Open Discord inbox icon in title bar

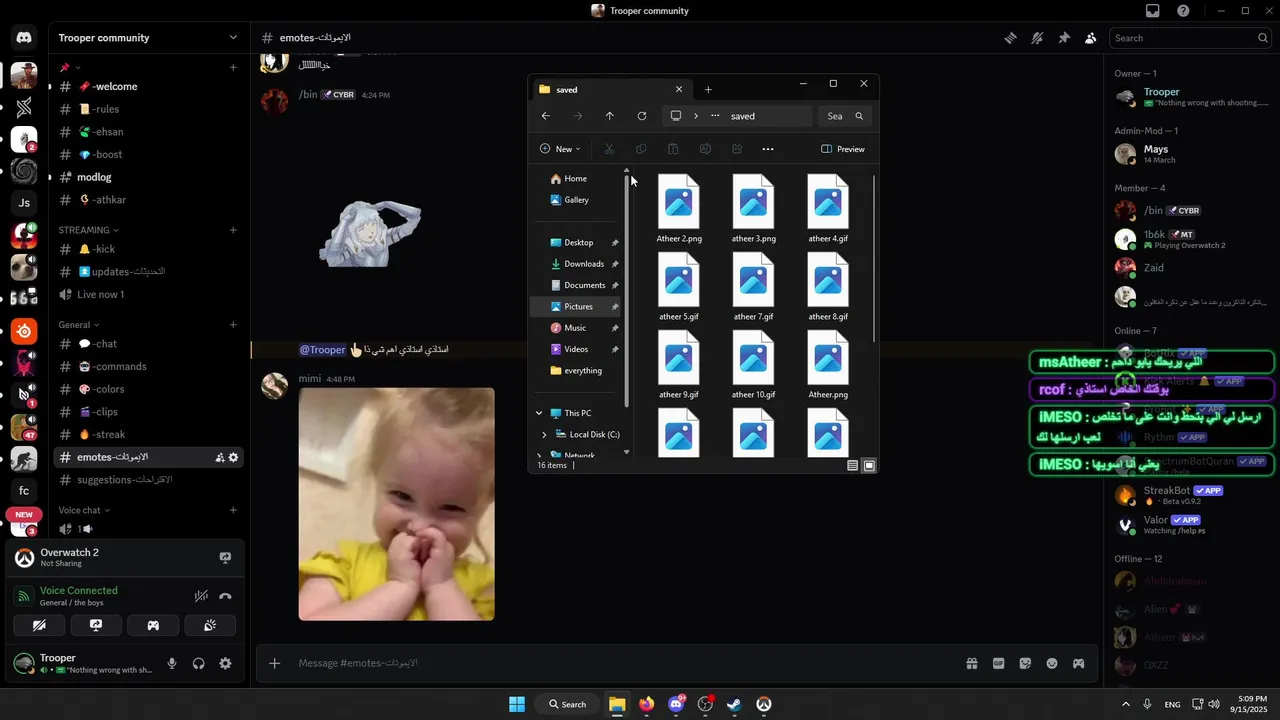pyautogui.click(x=1153, y=11)
